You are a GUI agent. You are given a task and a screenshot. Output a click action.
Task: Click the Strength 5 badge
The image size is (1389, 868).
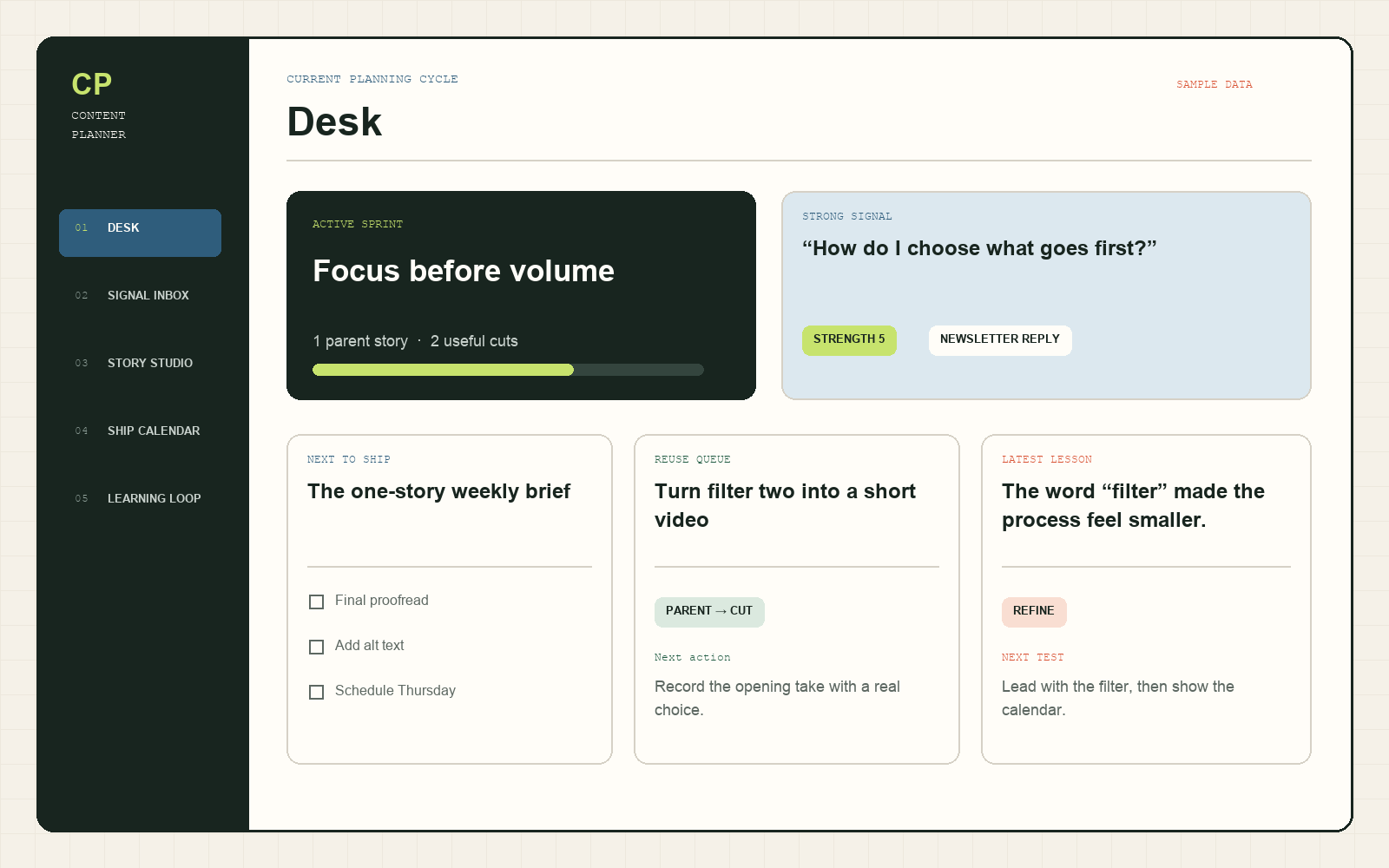(849, 339)
